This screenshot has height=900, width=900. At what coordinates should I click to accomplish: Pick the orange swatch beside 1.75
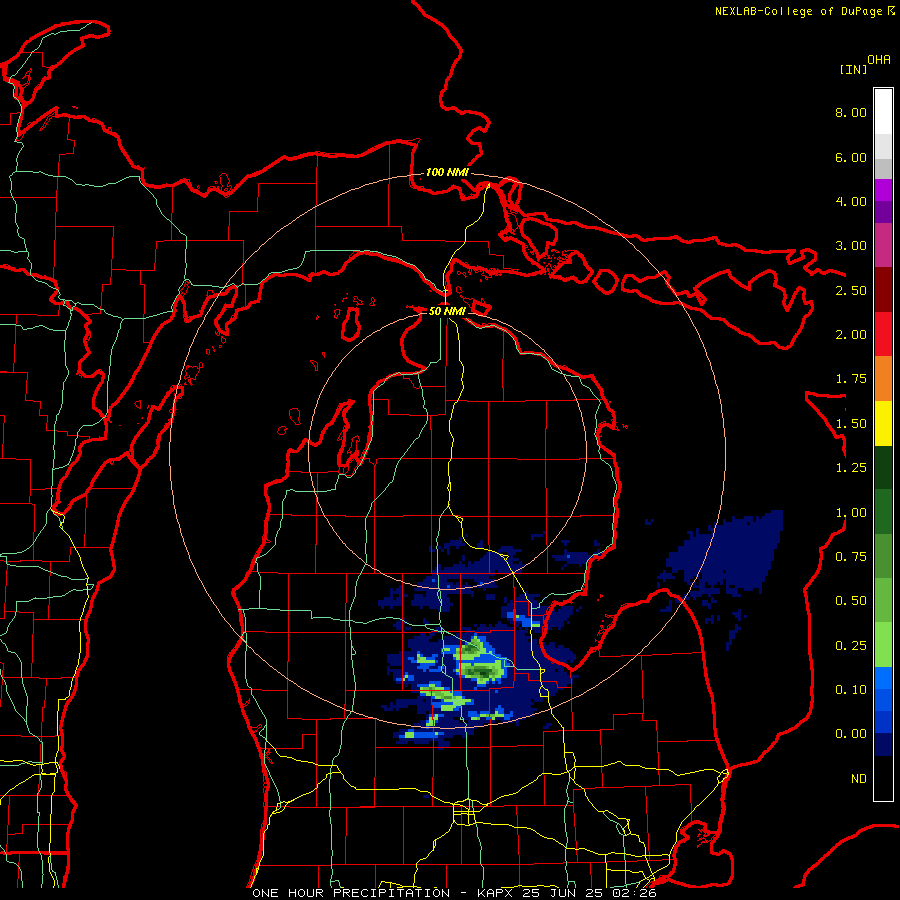tap(883, 379)
